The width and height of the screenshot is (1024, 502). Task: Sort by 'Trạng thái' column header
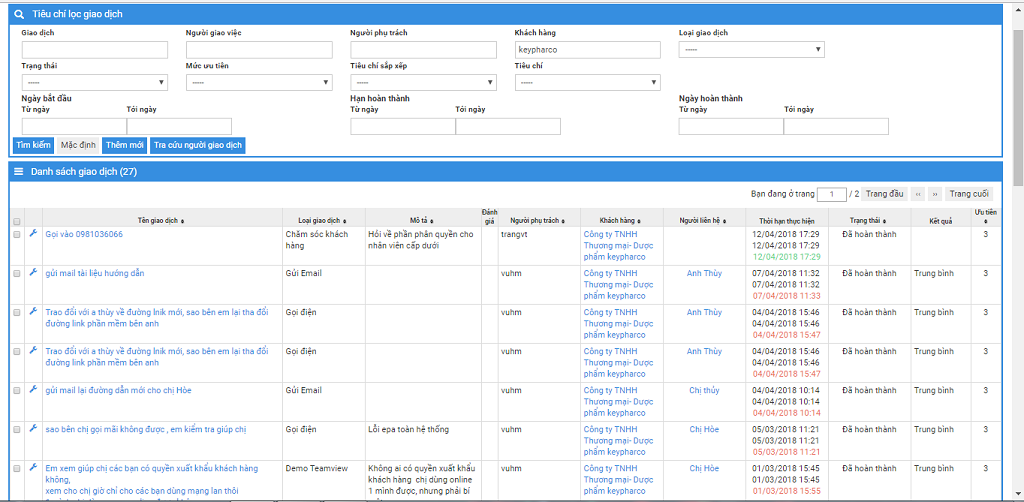pyautogui.click(x=869, y=221)
